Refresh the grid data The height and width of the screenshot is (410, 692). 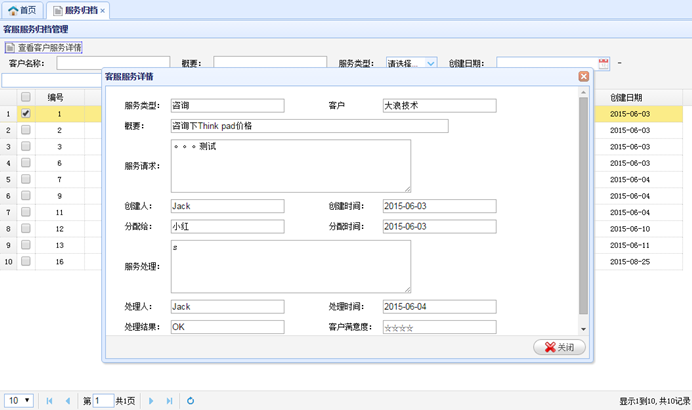[190, 401]
